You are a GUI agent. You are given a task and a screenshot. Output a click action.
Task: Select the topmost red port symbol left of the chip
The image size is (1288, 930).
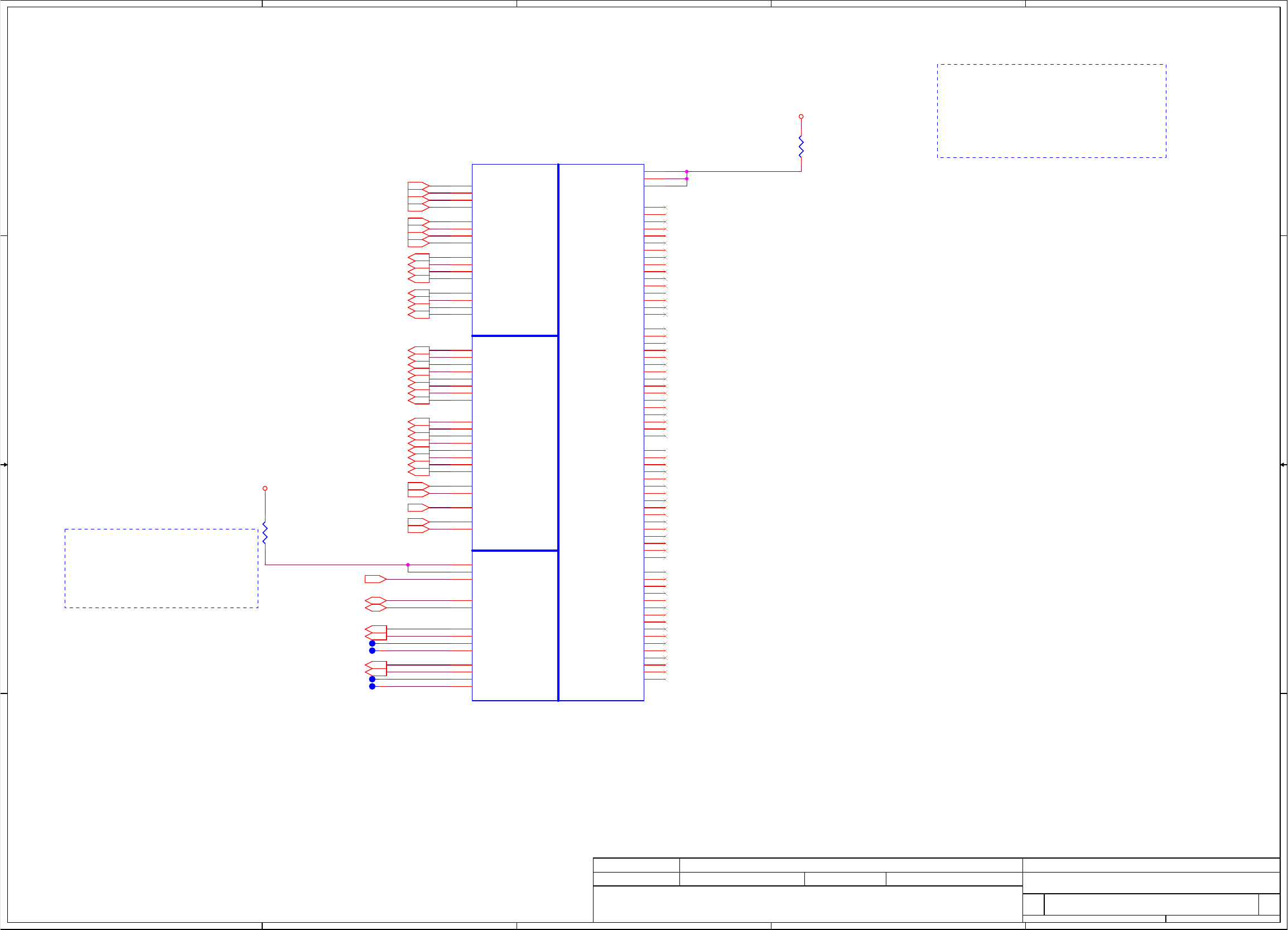click(418, 186)
